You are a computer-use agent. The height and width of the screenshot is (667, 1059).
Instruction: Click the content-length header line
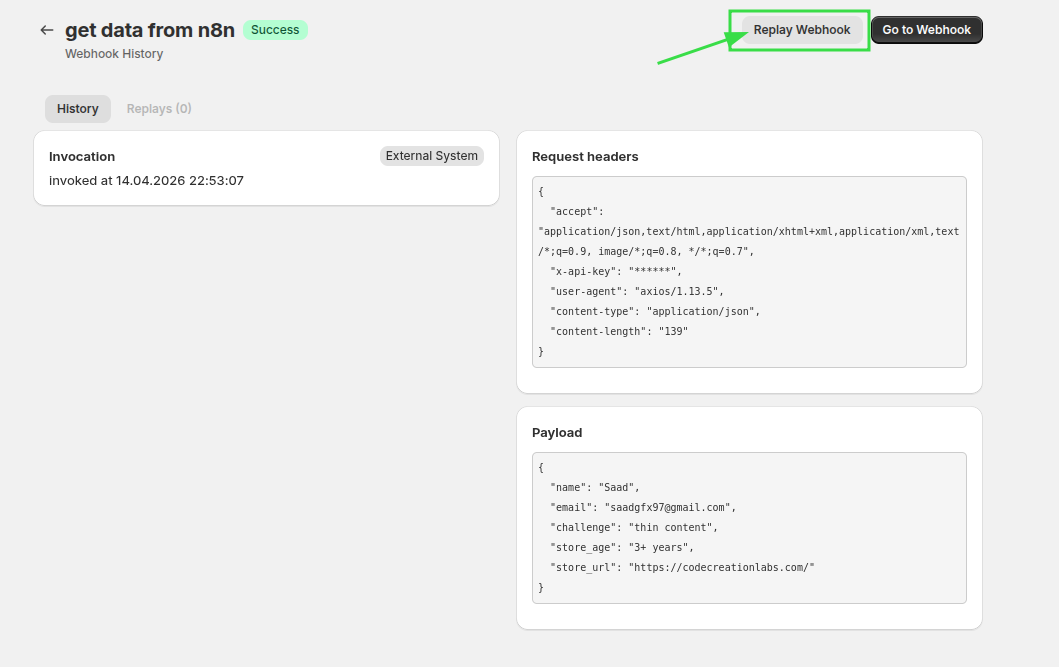tap(619, 331)
